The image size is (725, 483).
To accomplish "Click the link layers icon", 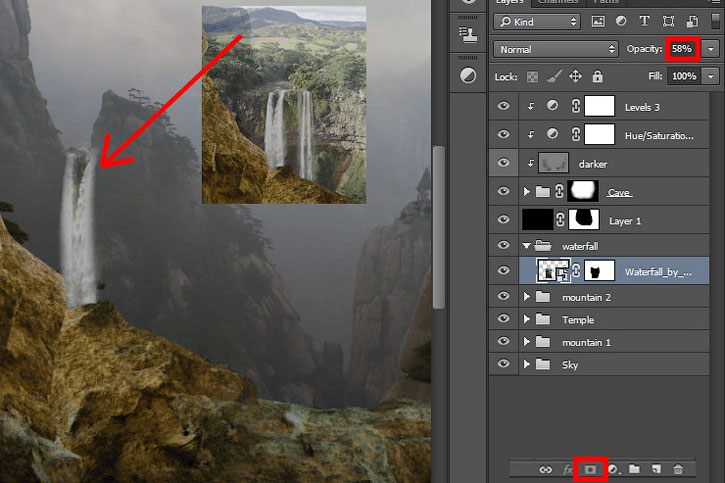I will tap(546, 470).
